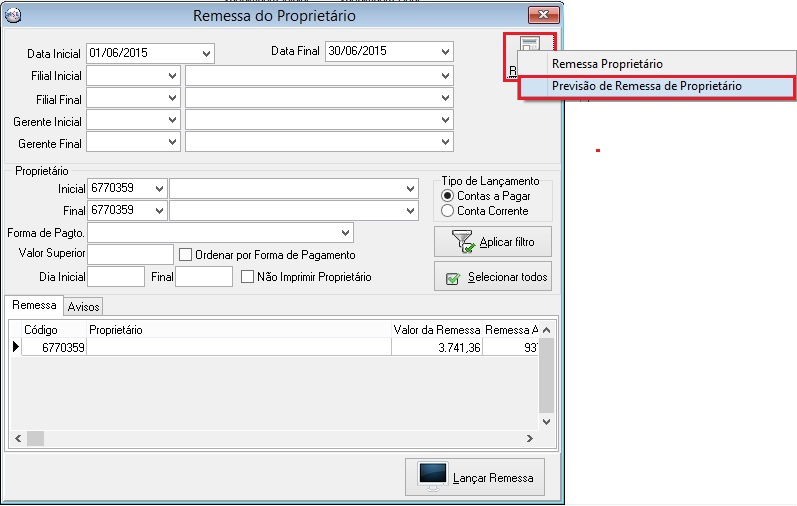This screenshot has height=506, width=797.
Task: Switch to the Remessa tab
Action: [x=34, y=305]
